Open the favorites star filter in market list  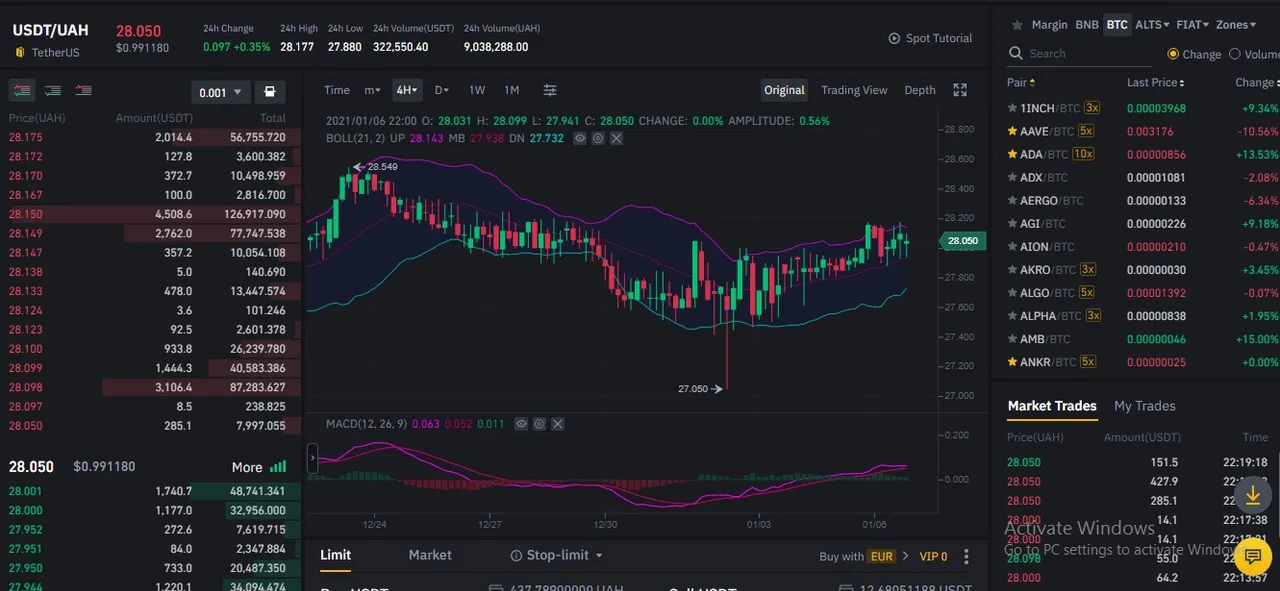coord(1017,25)
